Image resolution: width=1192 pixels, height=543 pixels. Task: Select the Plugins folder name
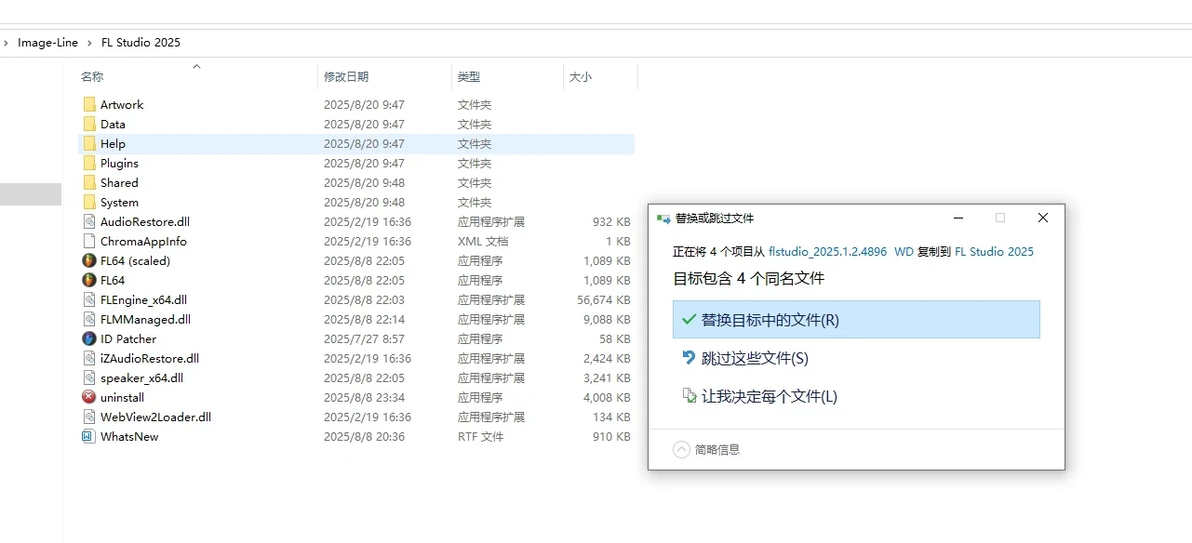[119, 163]
